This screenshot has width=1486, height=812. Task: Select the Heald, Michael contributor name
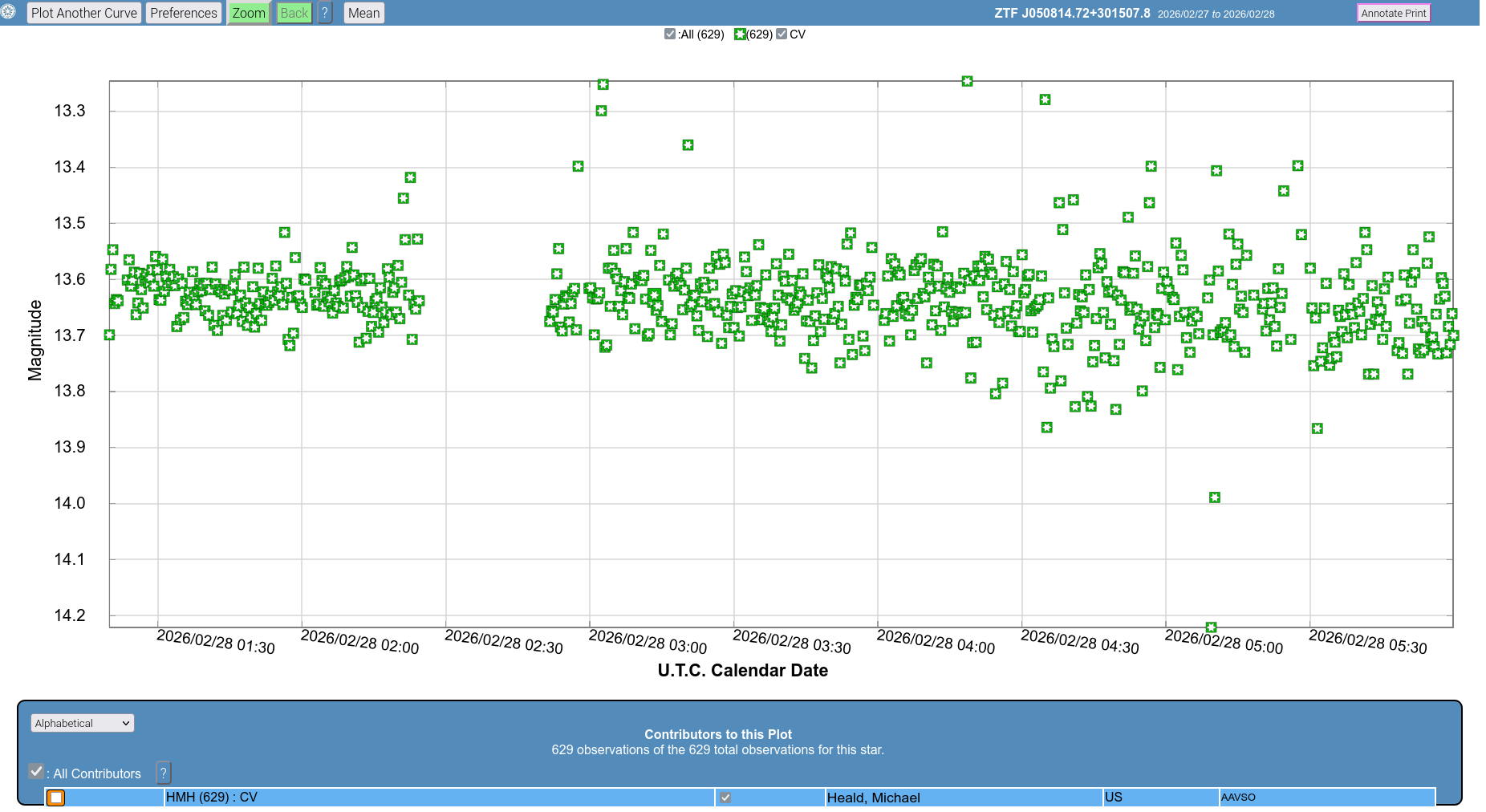click(873, 798)
